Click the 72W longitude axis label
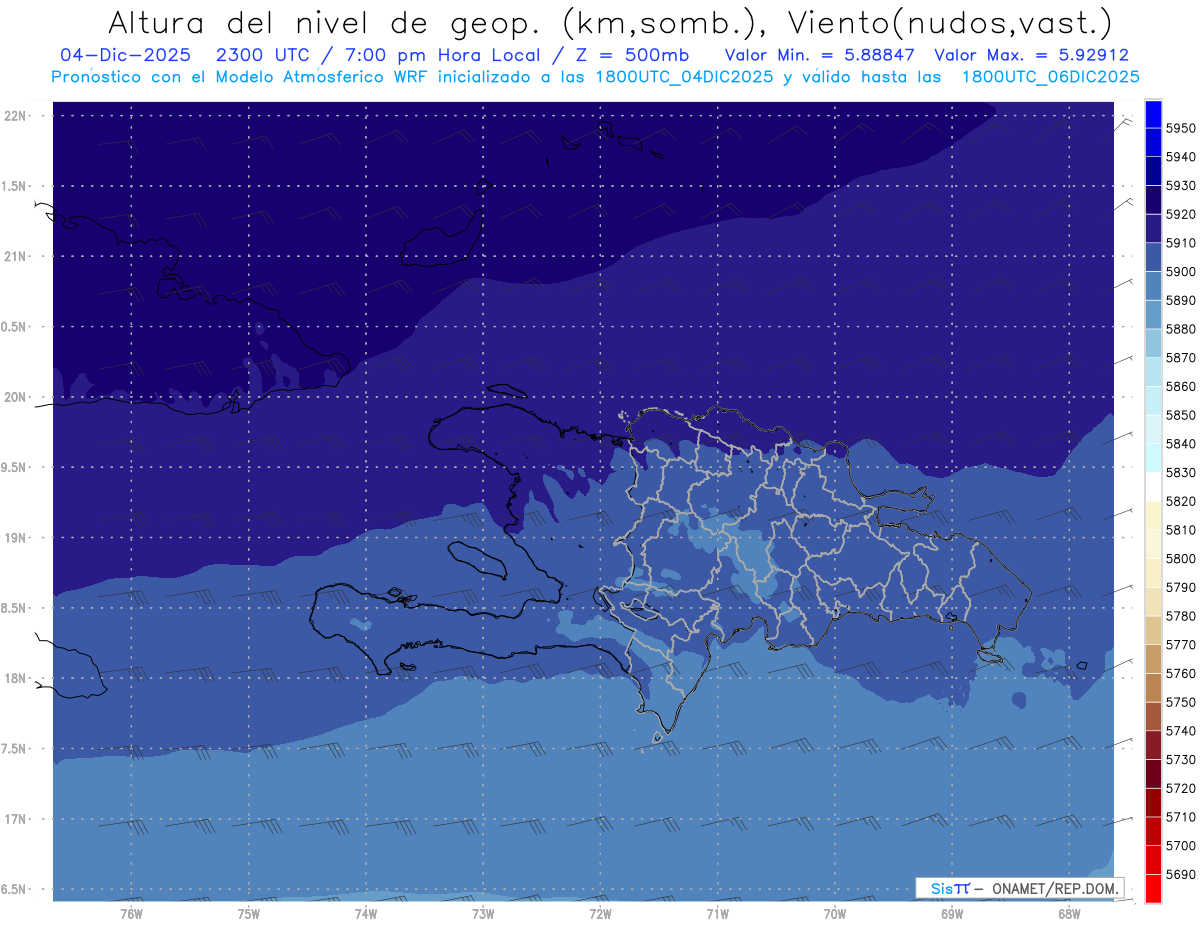Image resolution: width=1200 pixels, height=927 pixels. pos(600,913)
